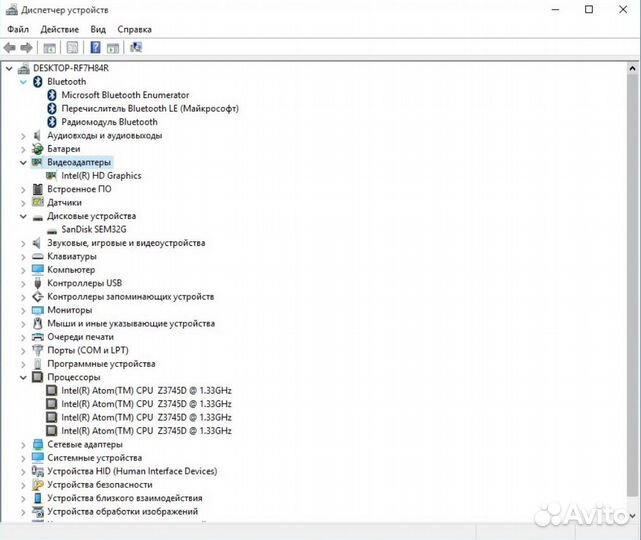Image resolution: width=641 pixels, height=540 pixels.
Task: Collapse the Видеоадаптеры category
Action: click(23, 163)
